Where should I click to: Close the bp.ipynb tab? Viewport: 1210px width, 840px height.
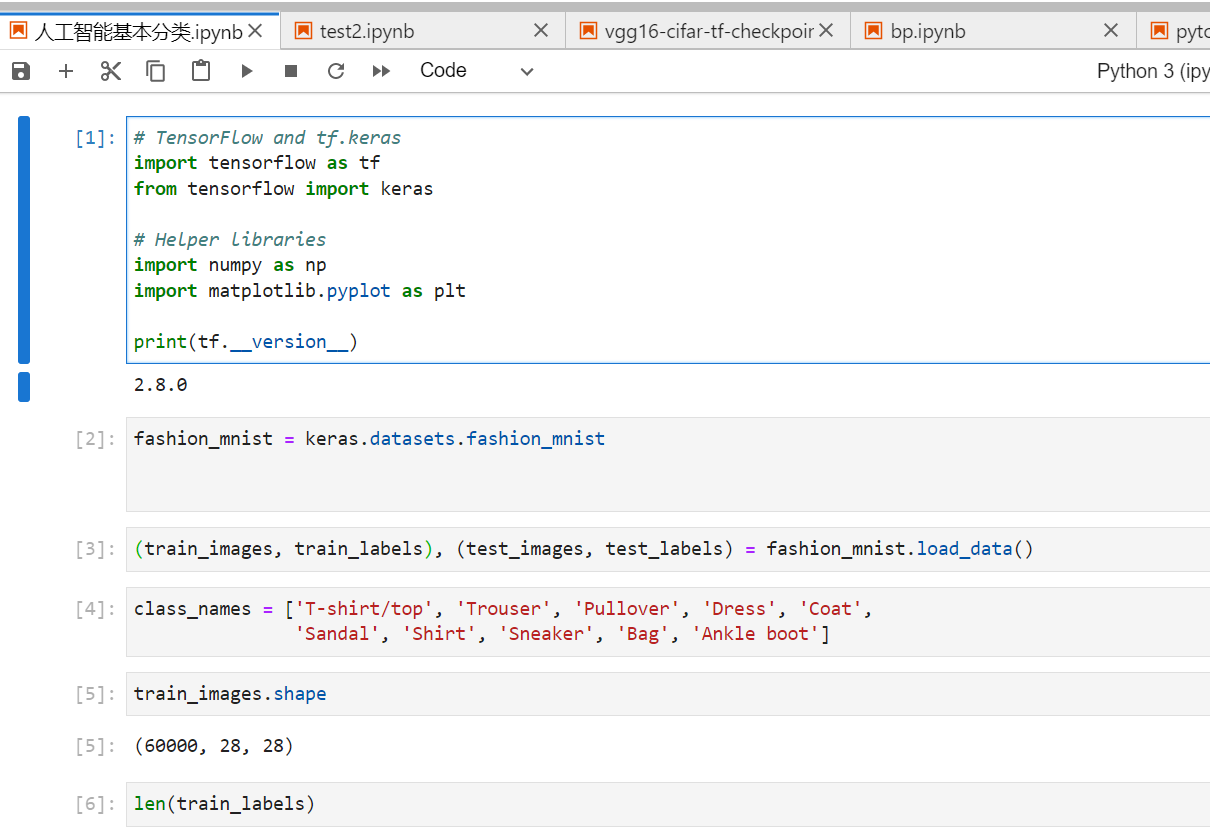click(1111, 31)
